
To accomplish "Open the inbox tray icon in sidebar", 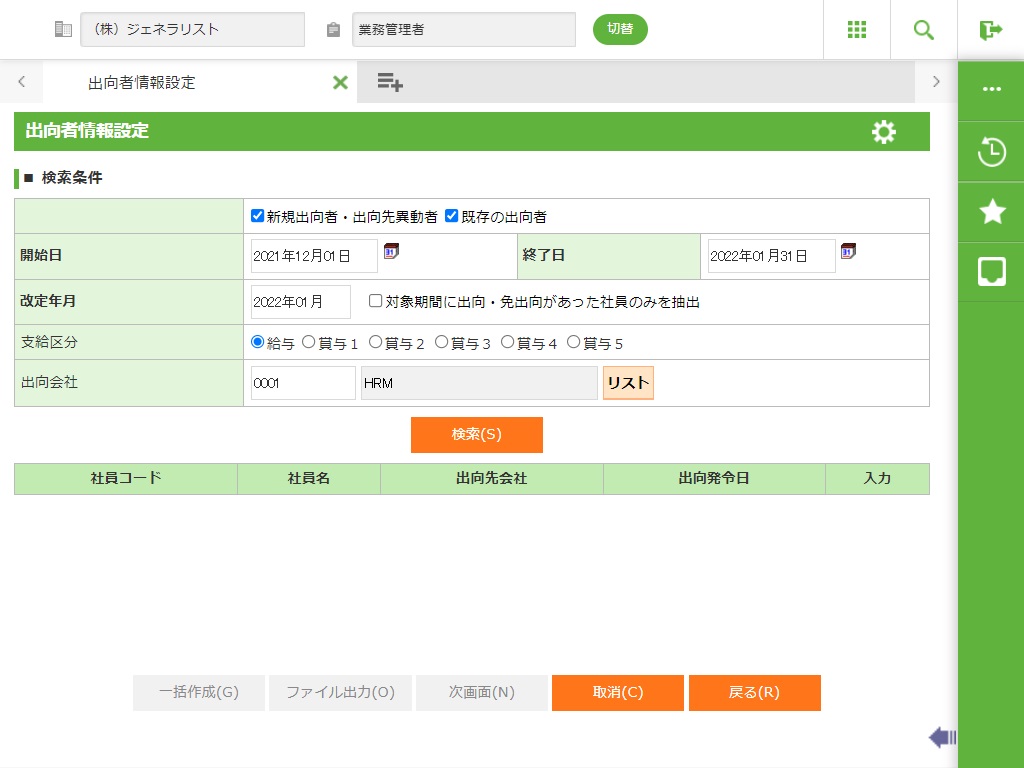I will point(991,271).
